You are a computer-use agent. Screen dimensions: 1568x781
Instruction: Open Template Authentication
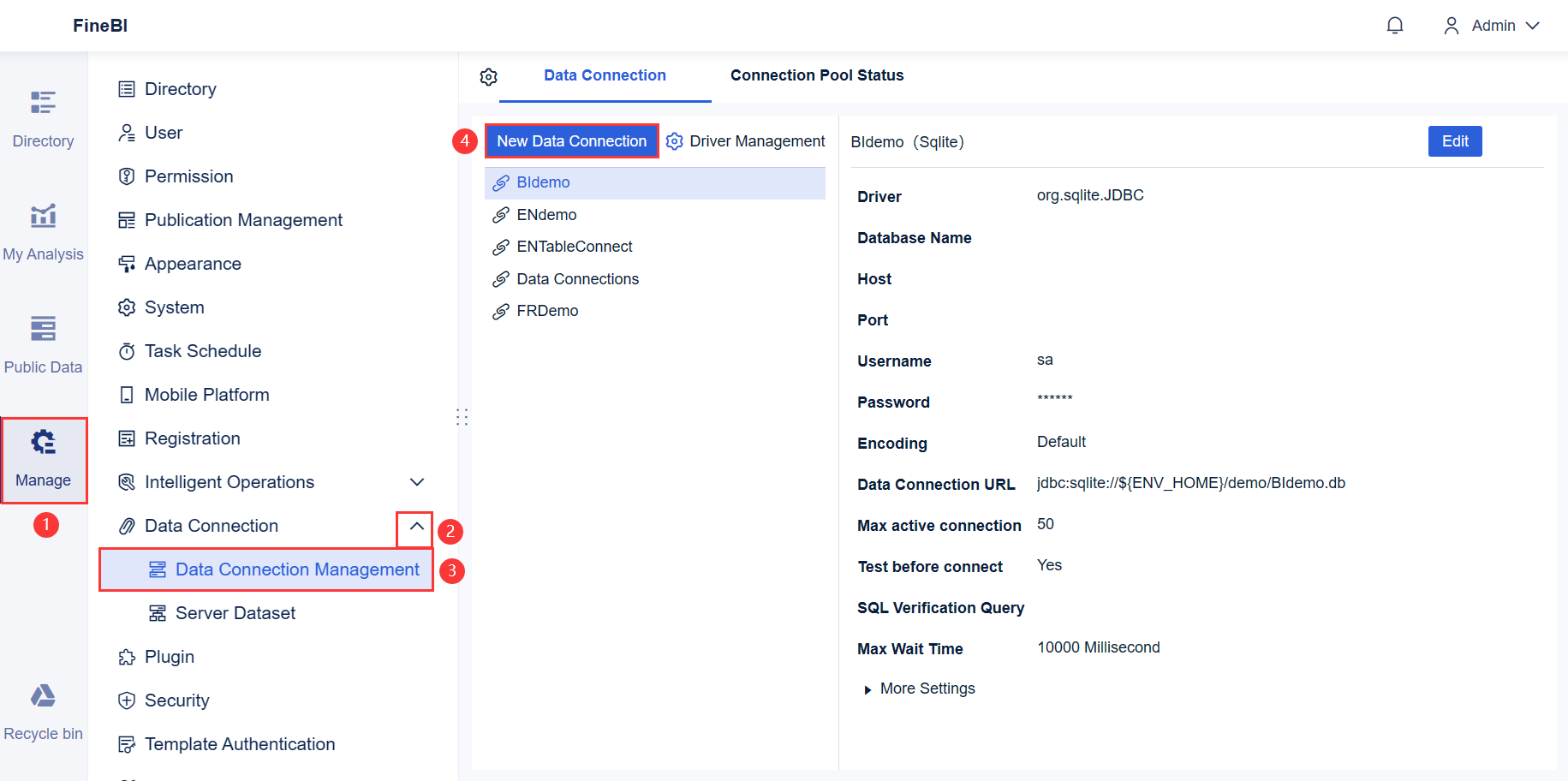coord(240,743)
